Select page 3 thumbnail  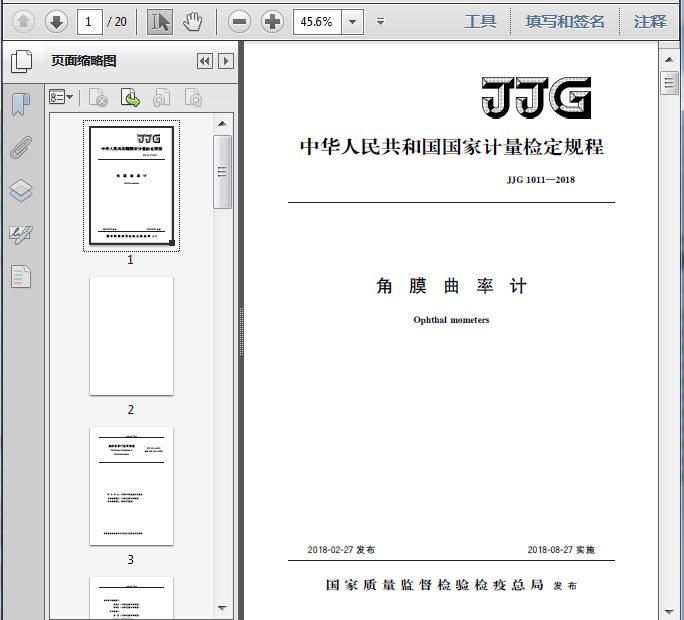pyautogui.click(x=131, y=486)
